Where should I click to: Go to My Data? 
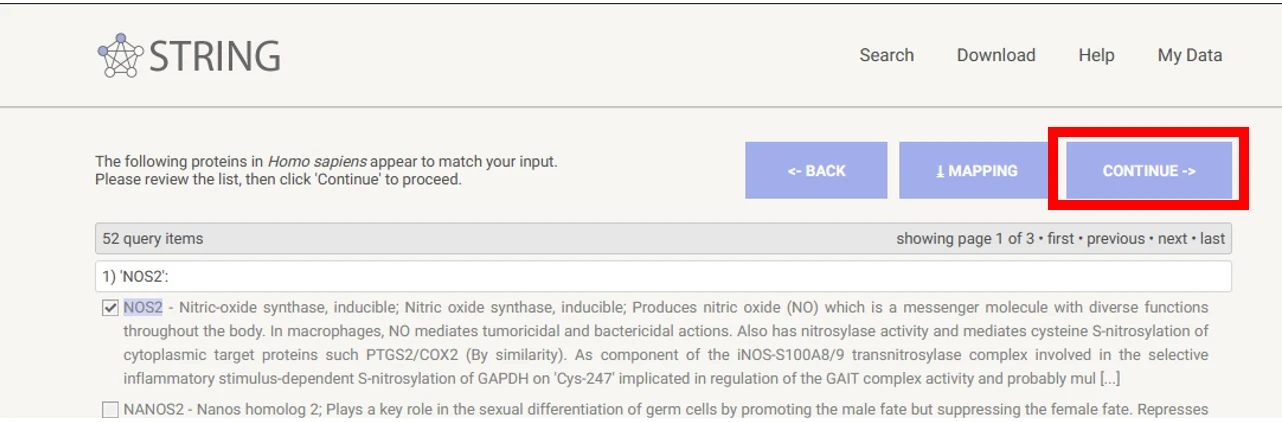1189,55
